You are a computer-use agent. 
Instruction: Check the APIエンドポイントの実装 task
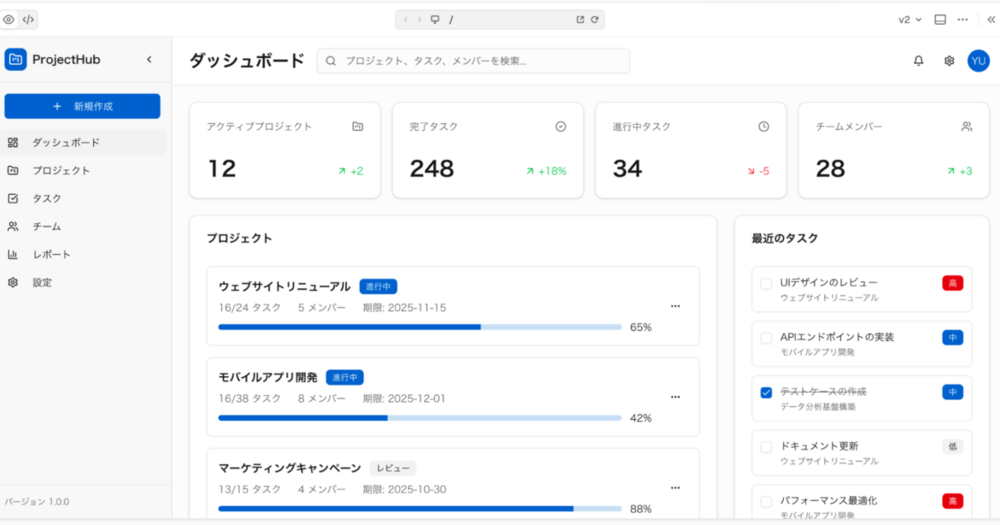[766, 338]
